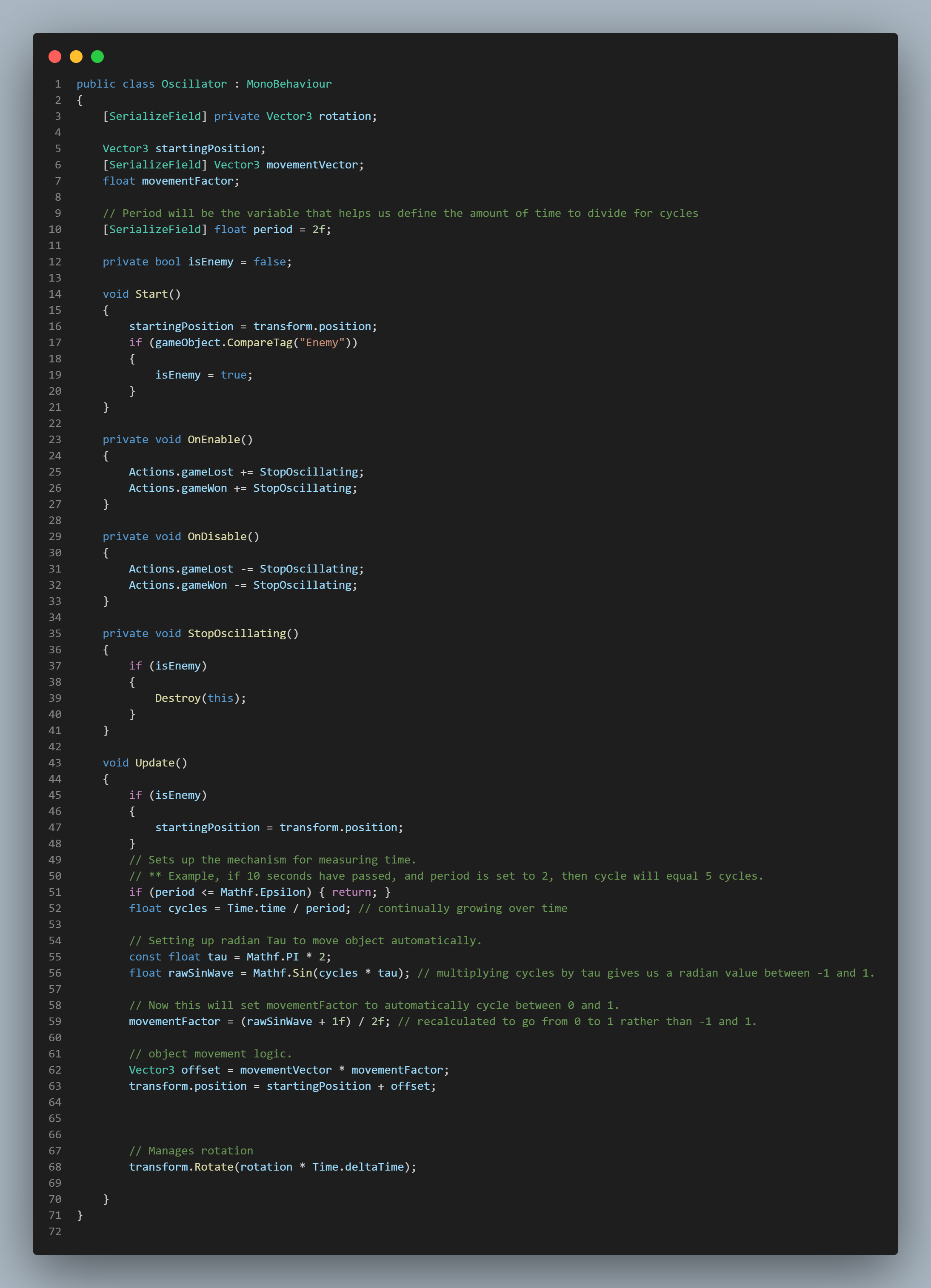This screenshot has width=931, height=1288.
Task: Click comment 'object movement logic.'
Action: [210, 1054]
